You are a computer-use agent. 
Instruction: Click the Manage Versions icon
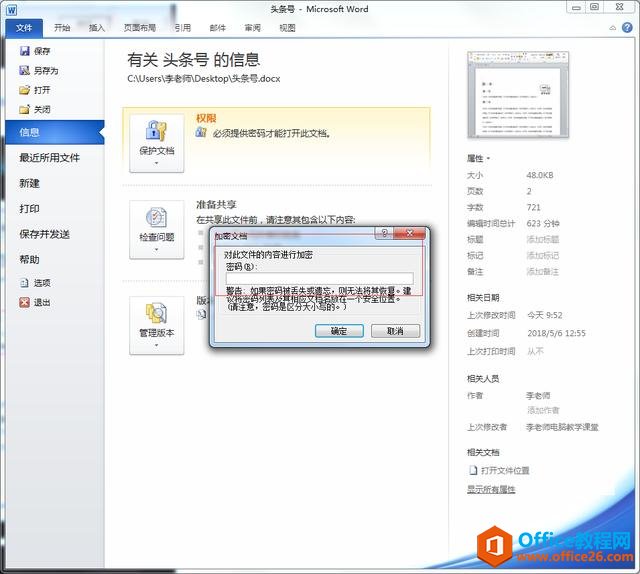pos(156,314)
